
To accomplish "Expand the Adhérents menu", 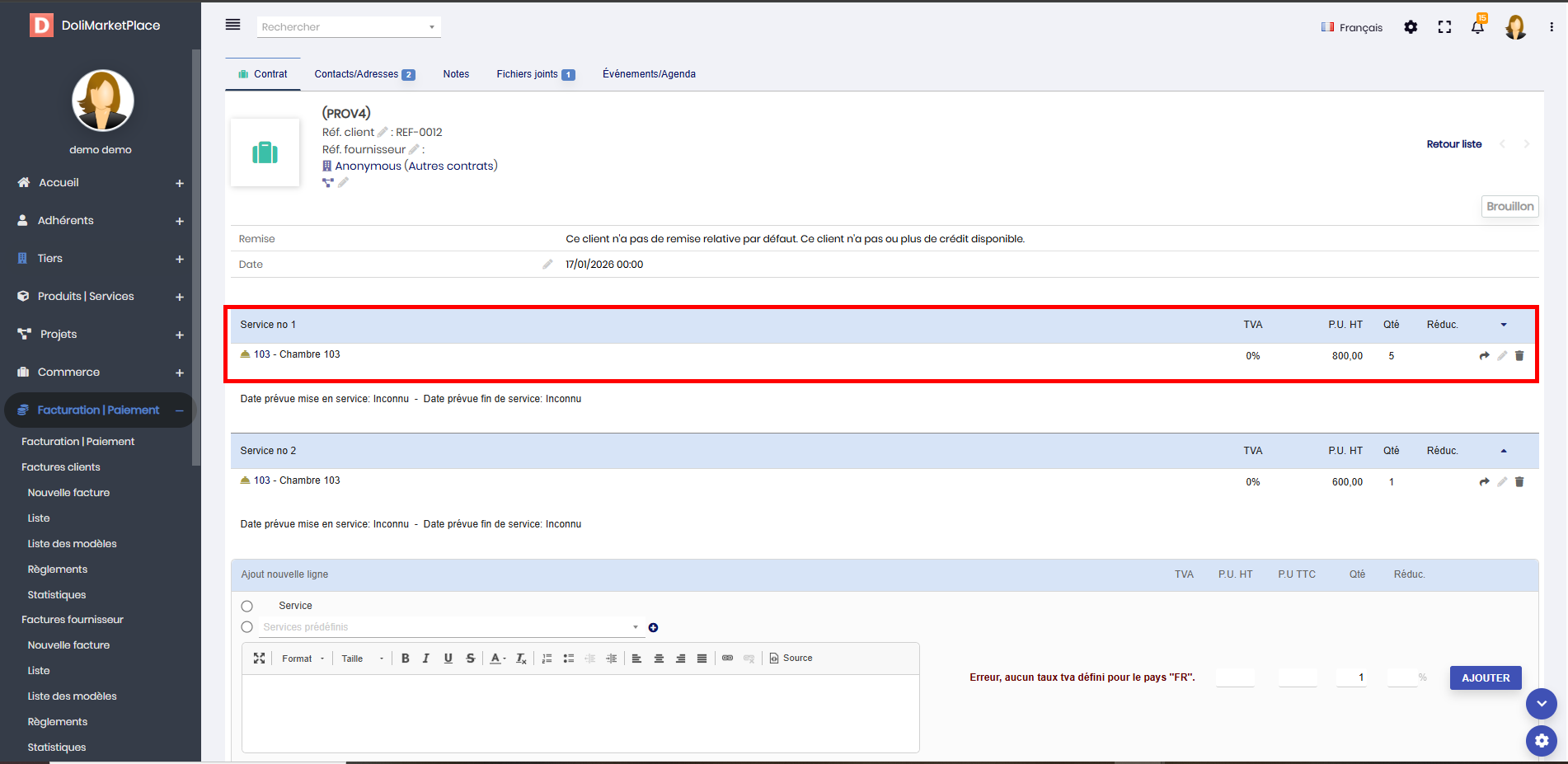I will point(179,221).
